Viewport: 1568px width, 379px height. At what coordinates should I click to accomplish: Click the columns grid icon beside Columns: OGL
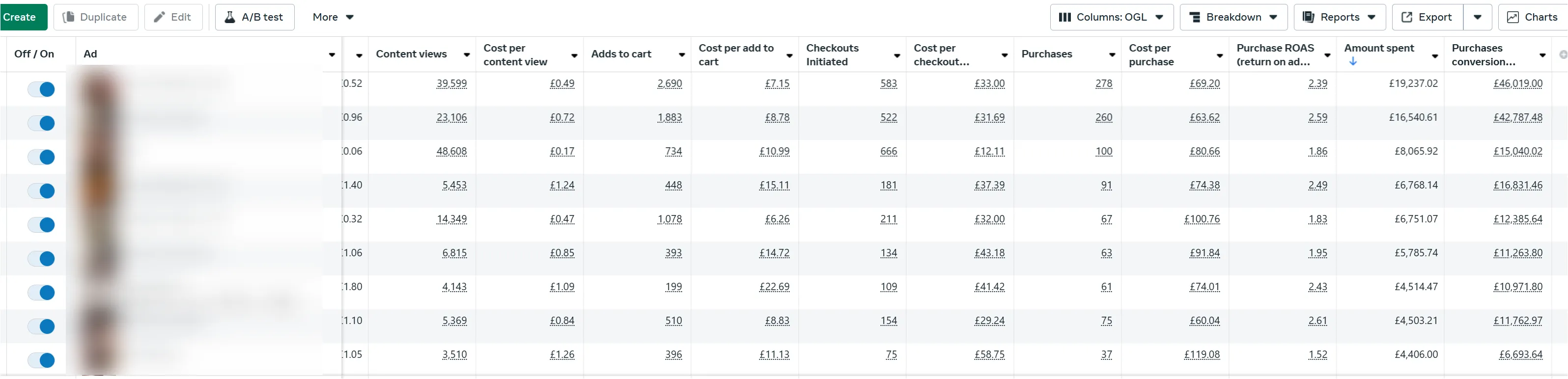tap(1065, 17)
